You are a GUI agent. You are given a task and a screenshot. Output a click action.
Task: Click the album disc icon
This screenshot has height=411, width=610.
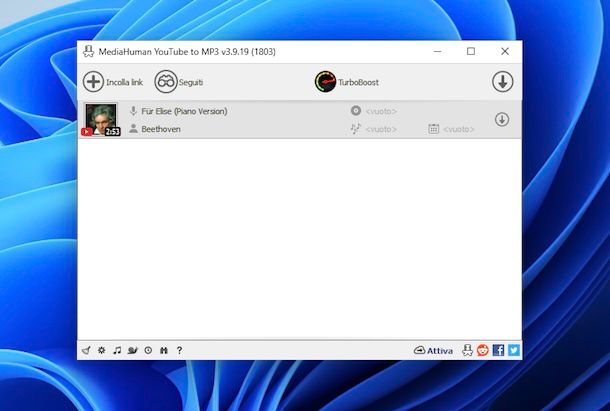[356, 111]
